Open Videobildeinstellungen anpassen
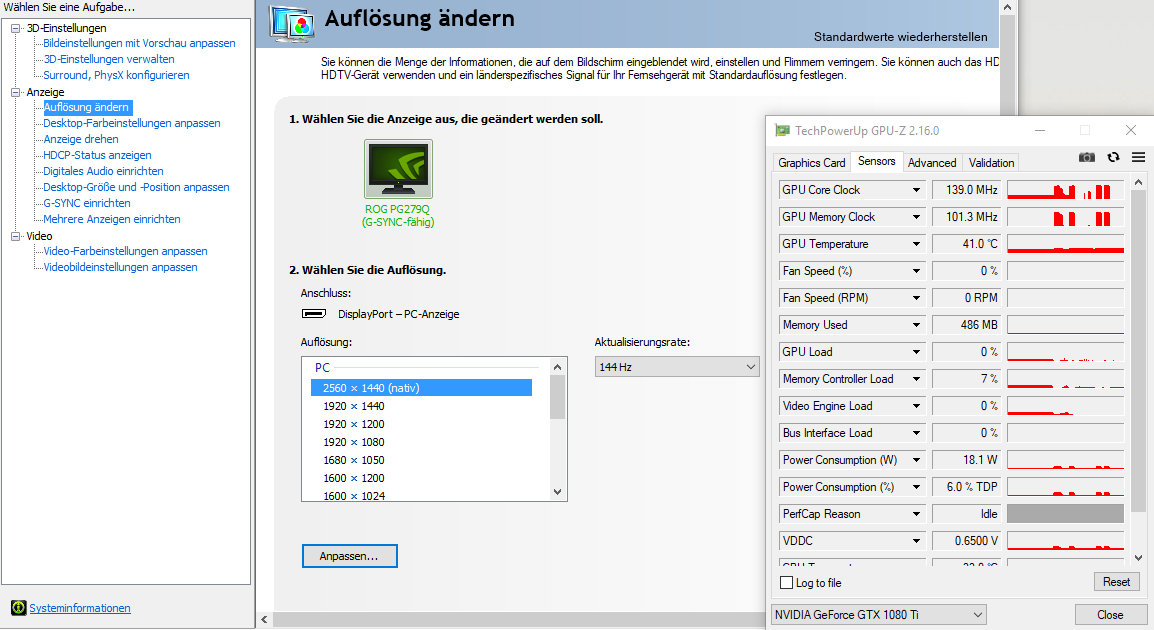This screenshot has width=1154, height=630. tap(120, 267)
